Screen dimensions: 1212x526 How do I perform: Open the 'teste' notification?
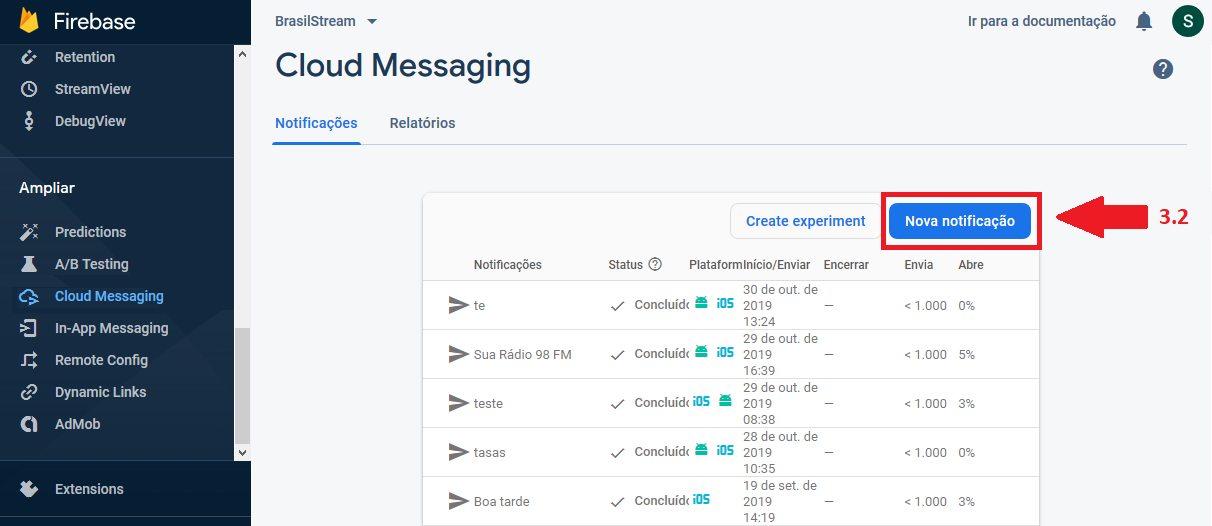pos(731,403)
